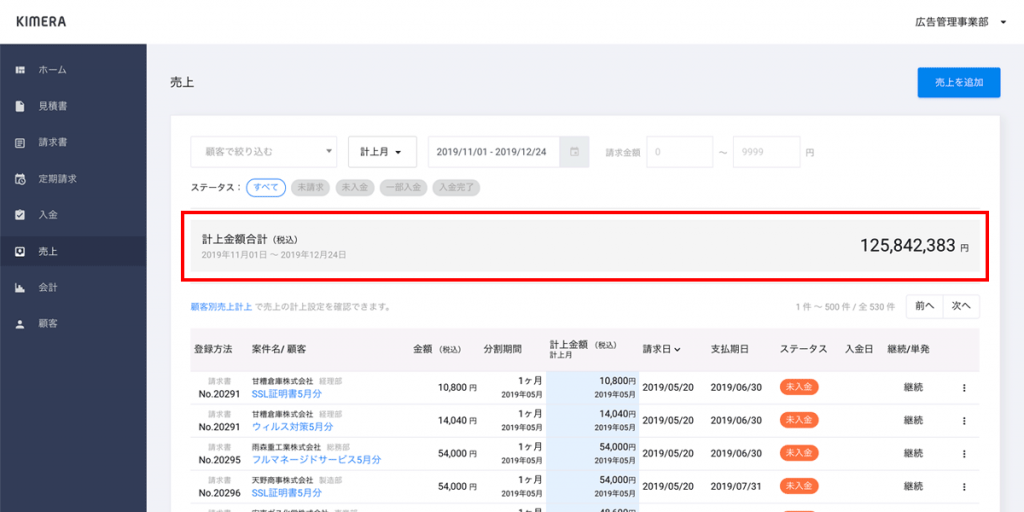The height and width of the screenshot is (512, 1024).
Task: Click the 前へ pagination button
Action: coord(924,306)
